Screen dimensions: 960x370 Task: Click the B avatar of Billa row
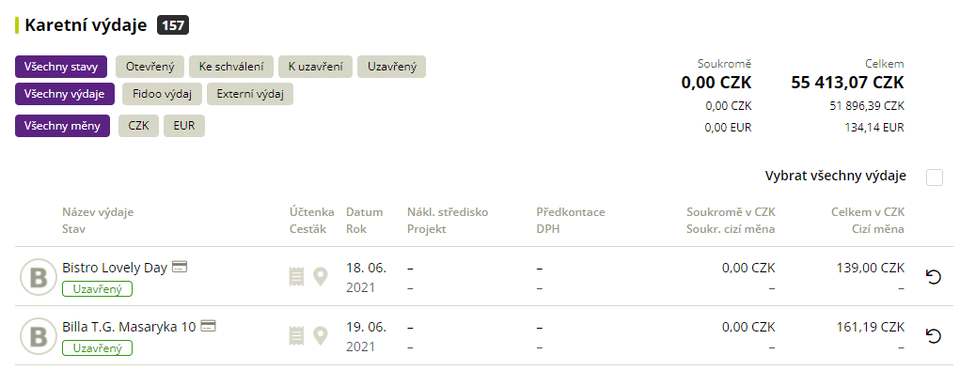click(39, 336)
